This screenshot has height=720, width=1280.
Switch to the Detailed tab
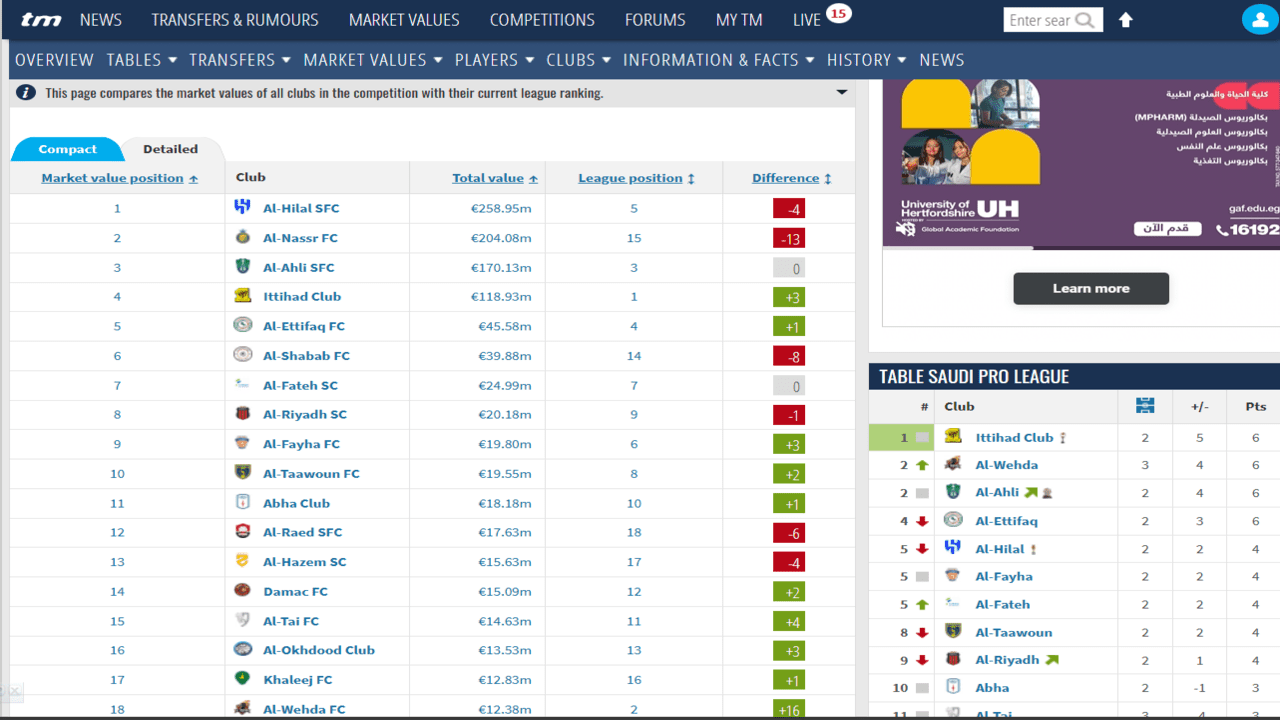(x=170, y=149)
